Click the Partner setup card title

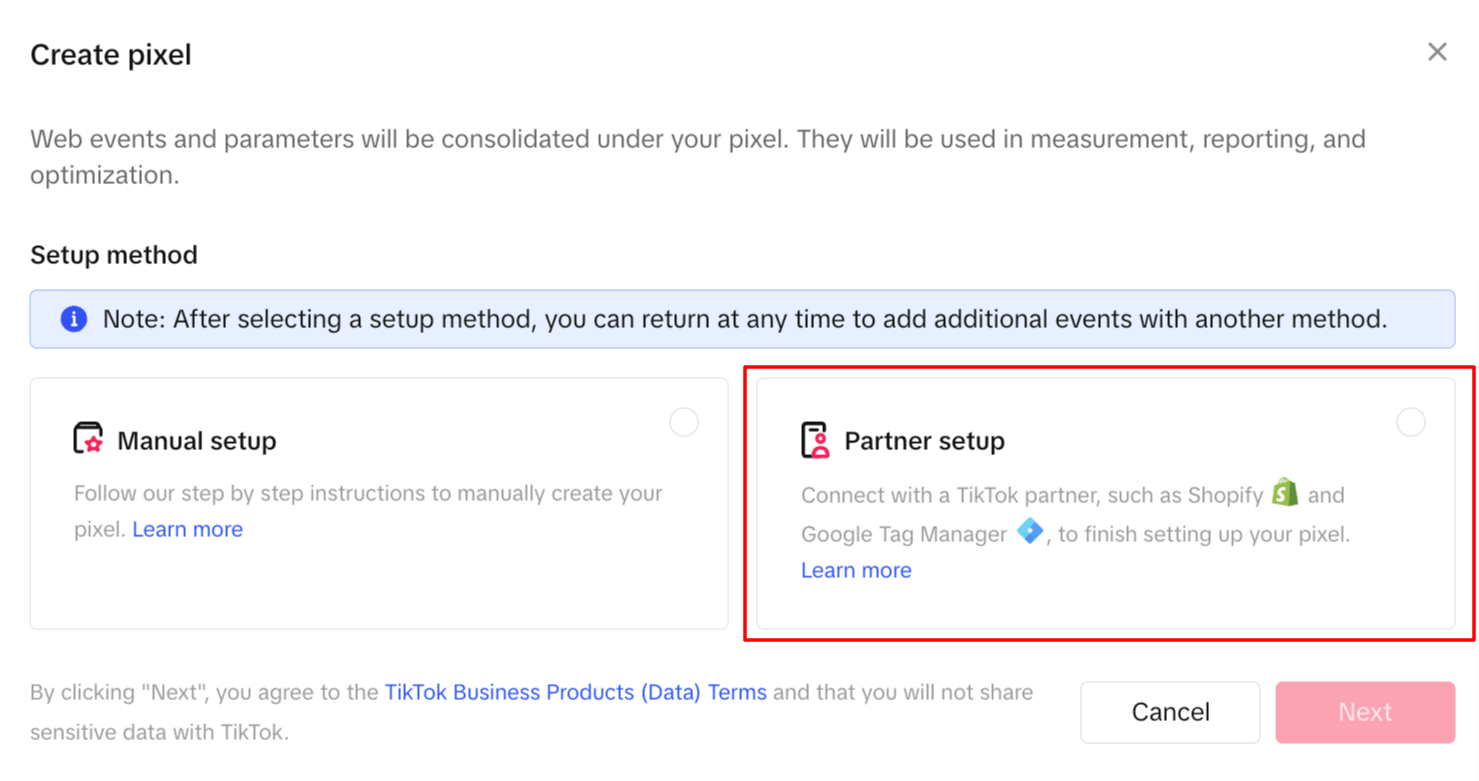point(925,441)
